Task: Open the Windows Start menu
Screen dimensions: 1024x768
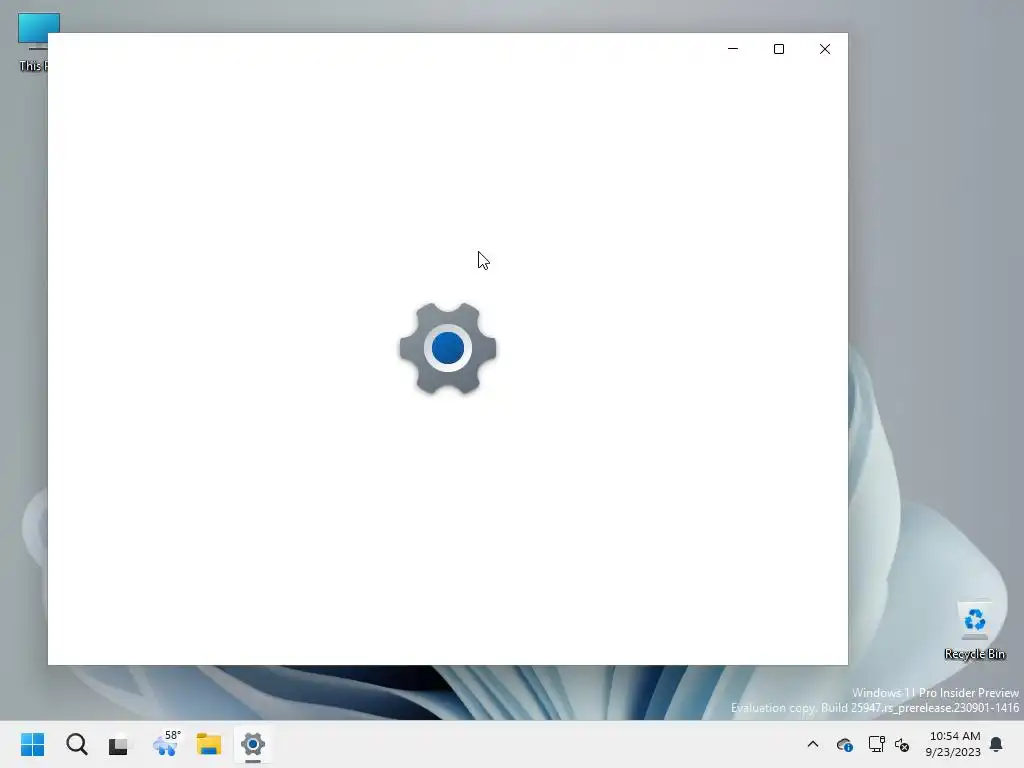Action: (x=33, y=744)
